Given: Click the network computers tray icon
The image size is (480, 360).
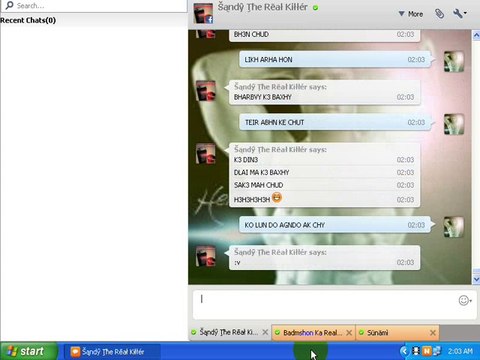Looking at the screenshot, I should pyautogui.click(x=437, y=351).
